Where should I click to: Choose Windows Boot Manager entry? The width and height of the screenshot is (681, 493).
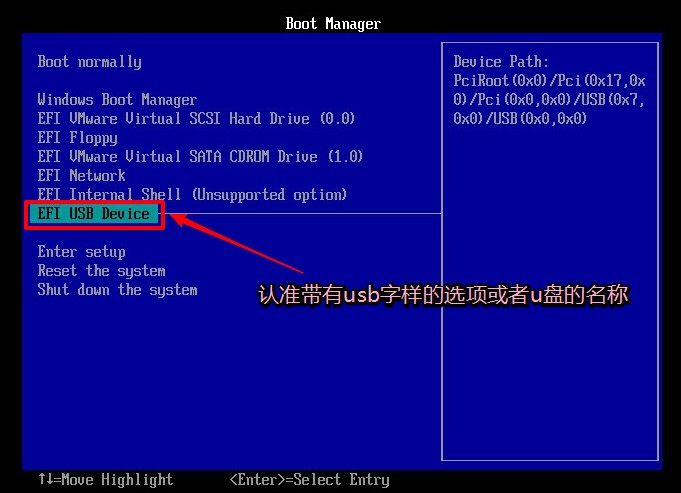pos(117,100)
